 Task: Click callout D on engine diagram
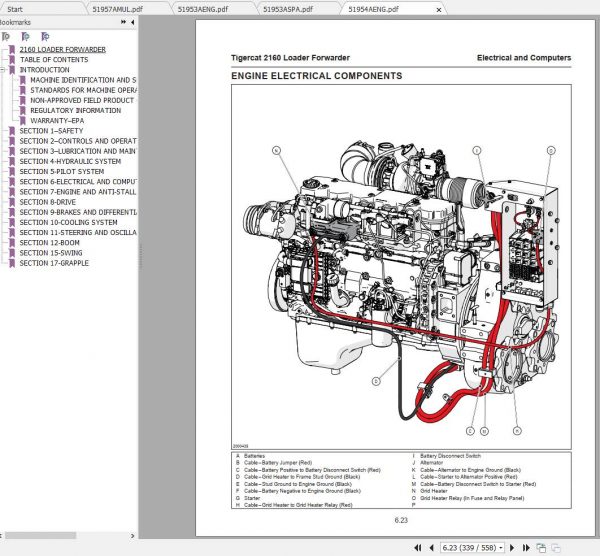376,381
